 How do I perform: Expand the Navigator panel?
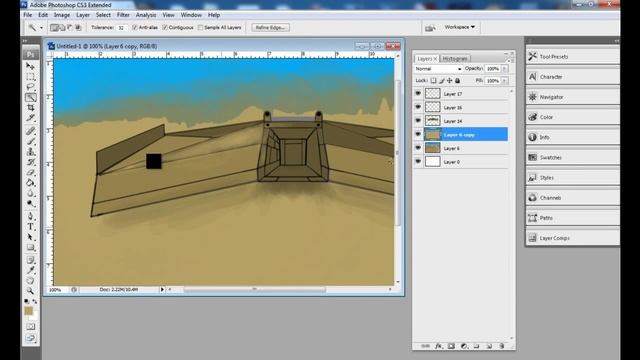(572, 97)
